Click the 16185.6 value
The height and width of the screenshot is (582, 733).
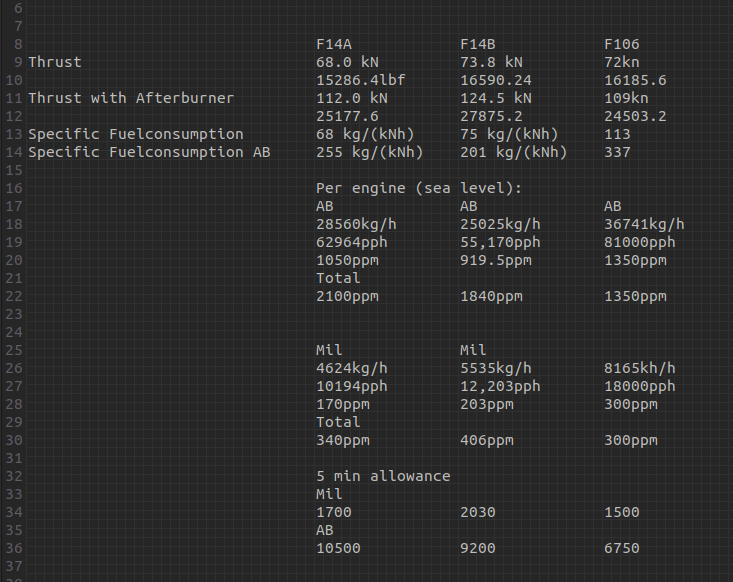click(x=635, y=80)
